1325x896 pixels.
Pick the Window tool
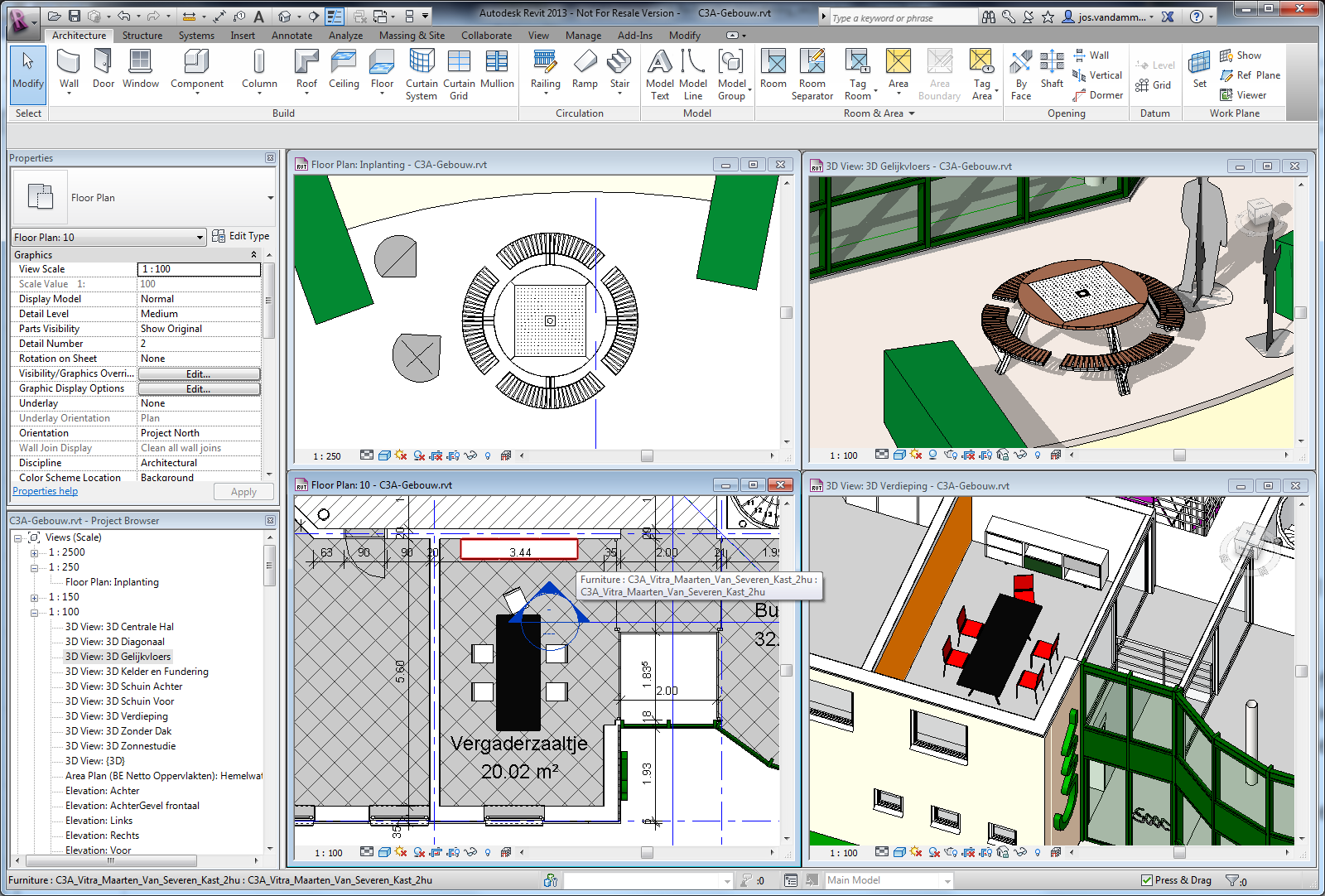coord(141,70)
